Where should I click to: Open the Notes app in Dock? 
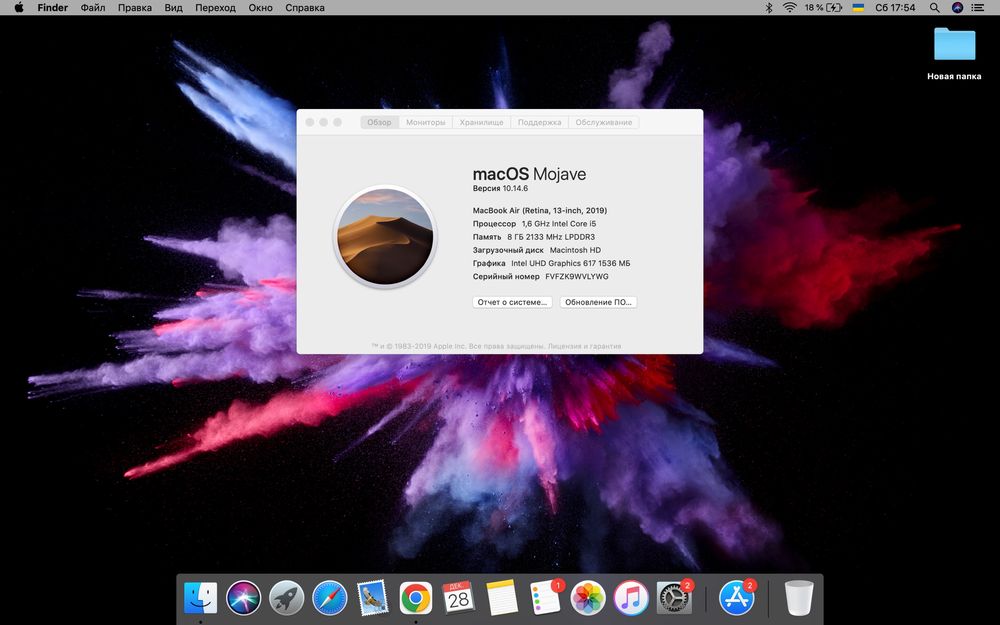(x=501, y=598)
